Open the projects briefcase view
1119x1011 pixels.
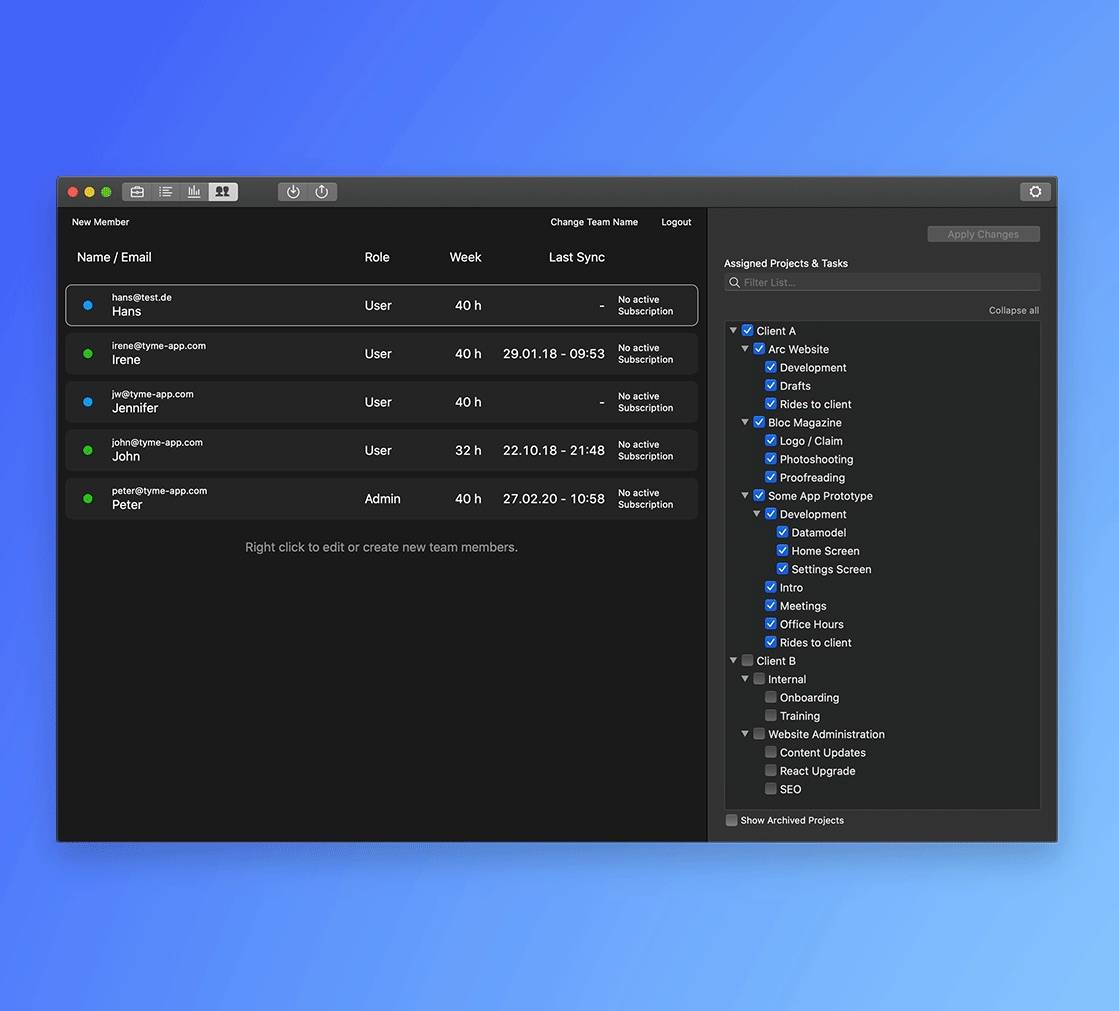tap(137, 192)
